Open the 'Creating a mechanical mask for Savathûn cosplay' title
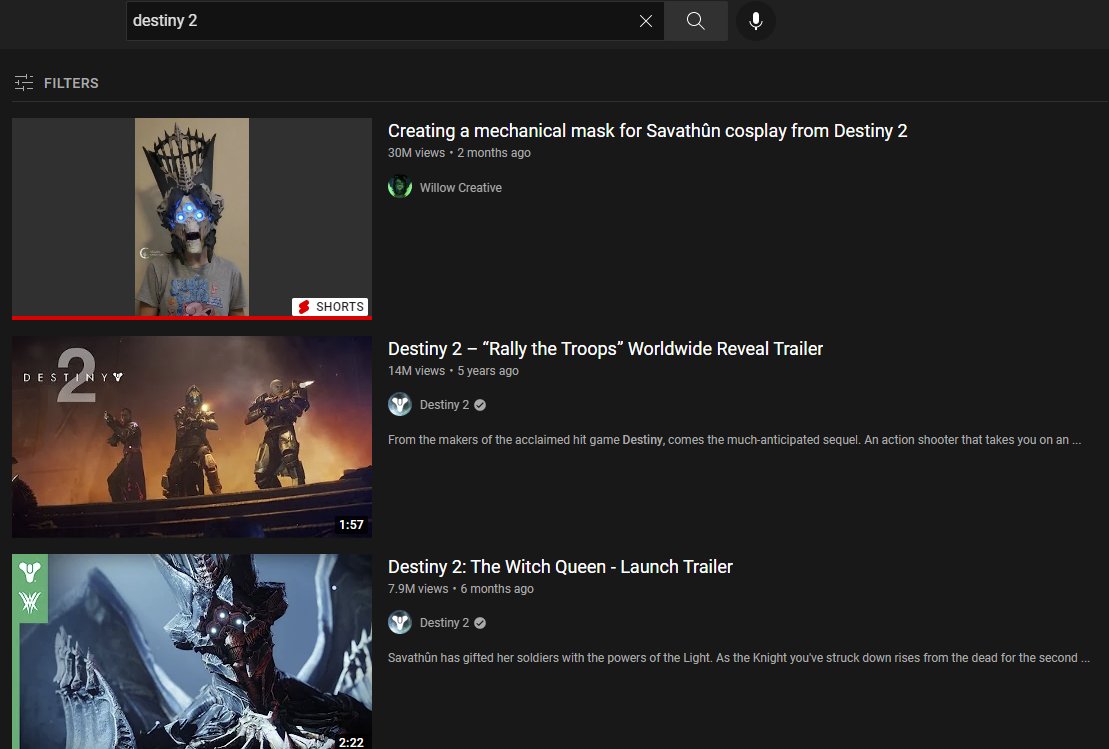 (x=647, y=131)
